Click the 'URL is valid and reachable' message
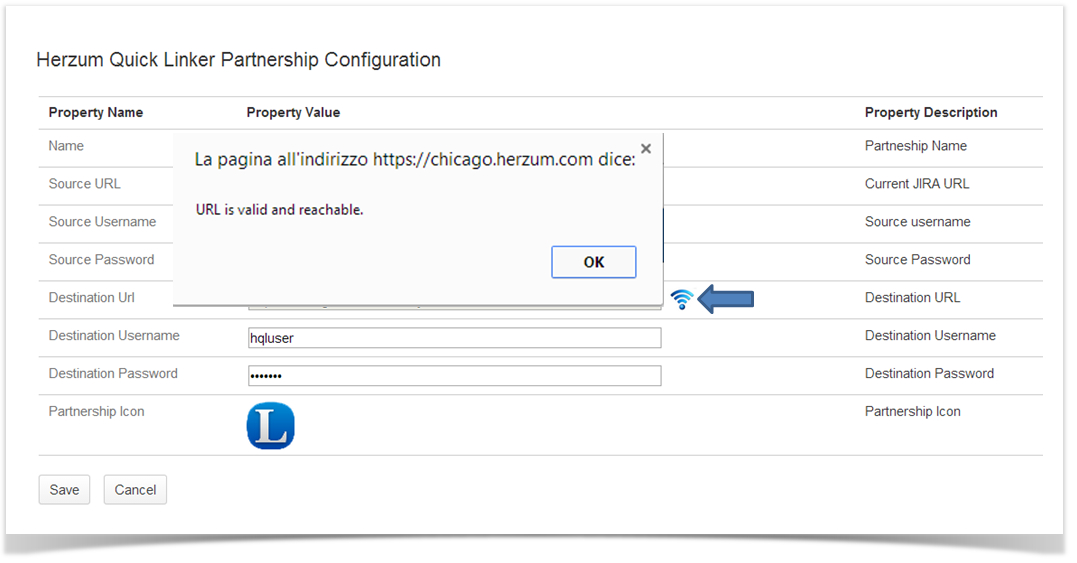This screenshot has width=1077, height=563. pyautogui.click(x=279, y=210)
